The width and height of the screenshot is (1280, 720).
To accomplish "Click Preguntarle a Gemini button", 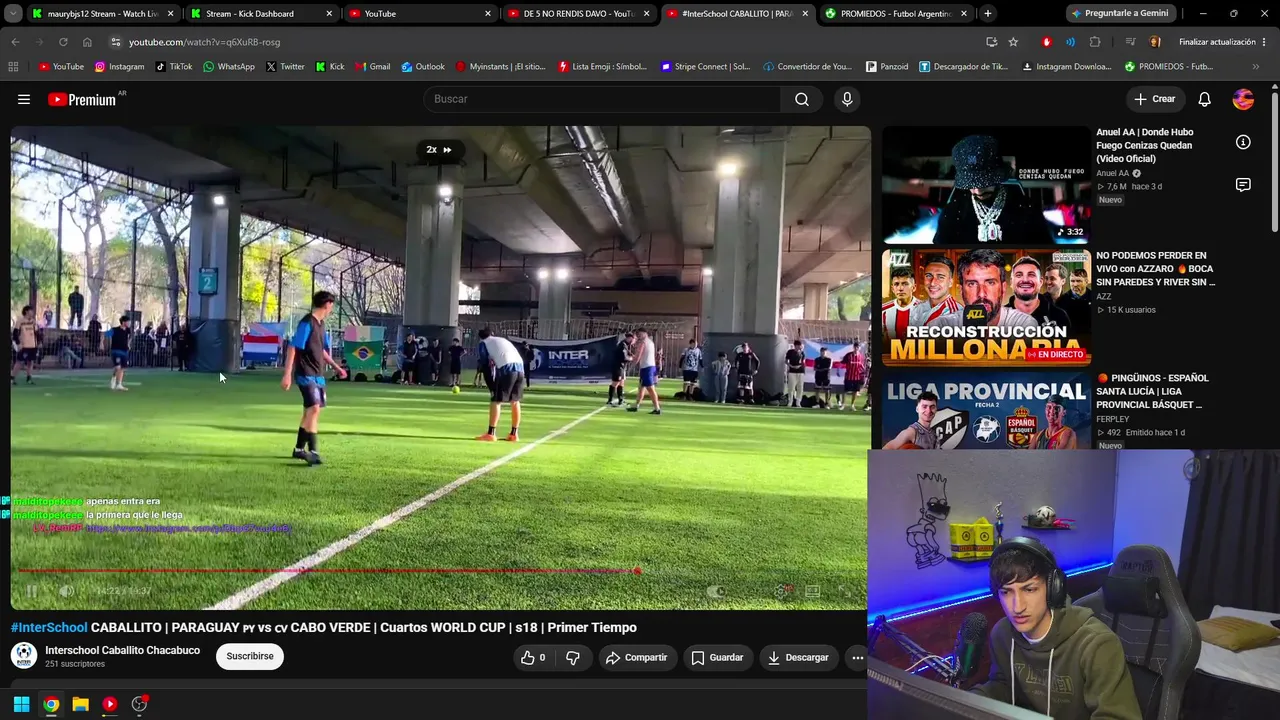I will (x=1119, y=14).
